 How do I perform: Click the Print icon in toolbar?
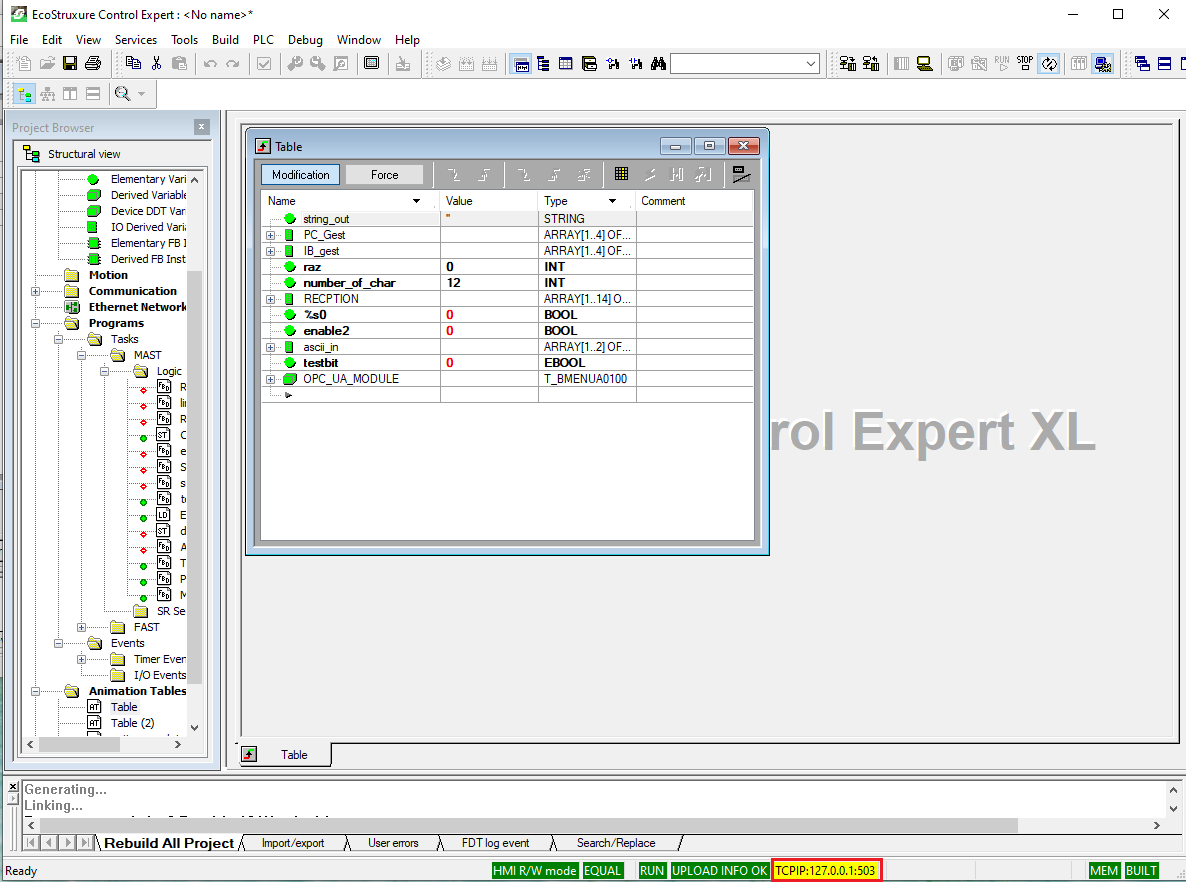coord(93,64)
